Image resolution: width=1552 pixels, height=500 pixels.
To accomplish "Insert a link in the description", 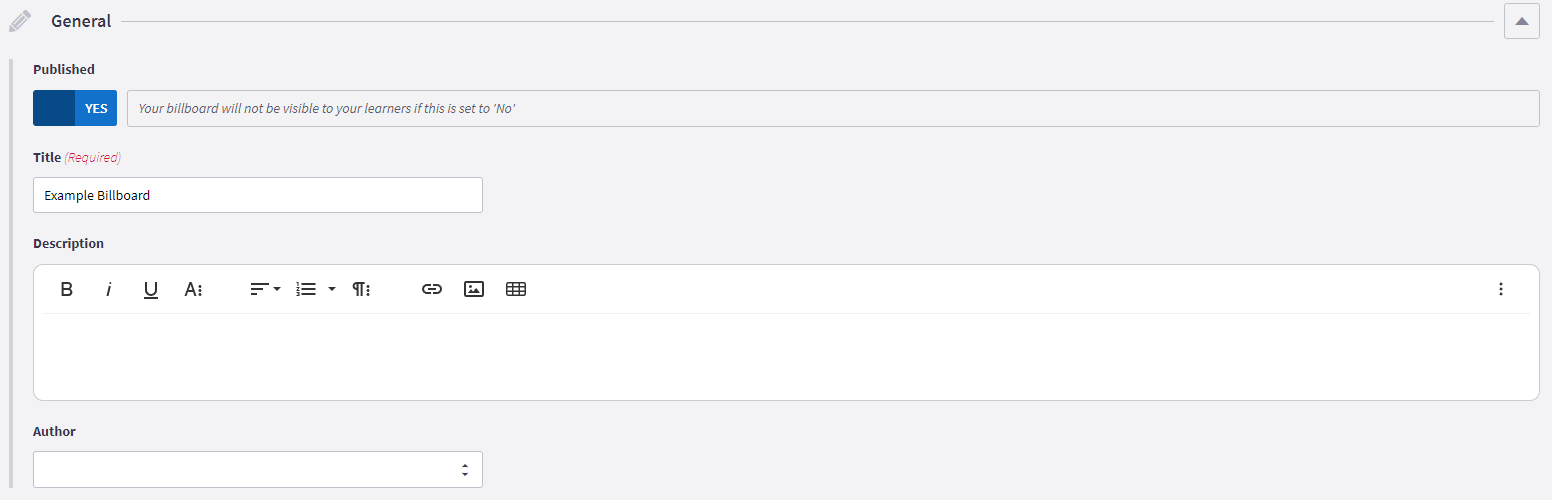I will coord(432,289).
